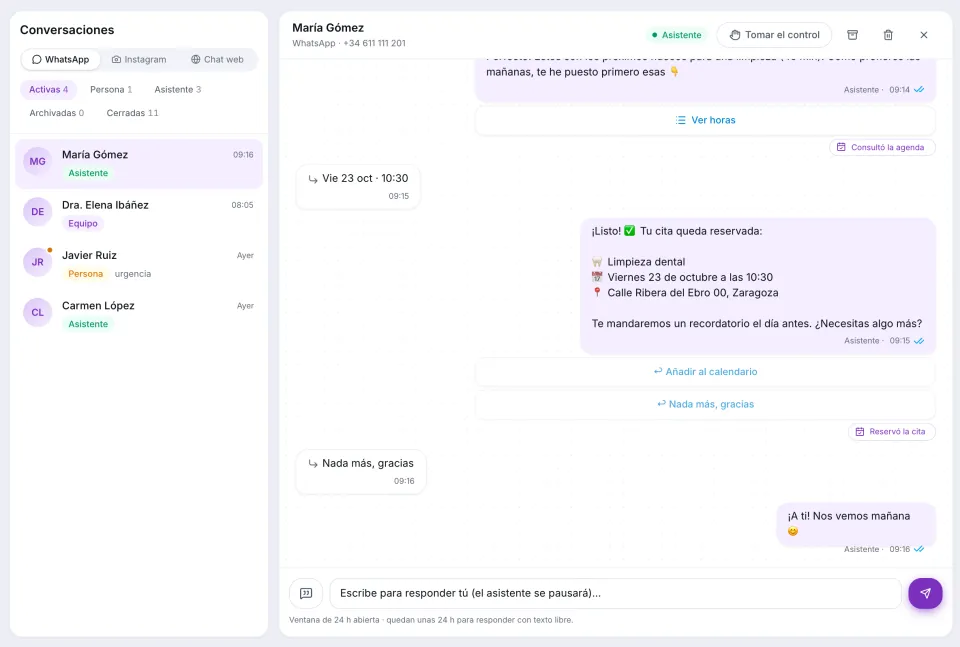The image size is (960, 647).
Task: Click the Equipo label on Elena Ibáñez
Action: click(x=83, y=223)
